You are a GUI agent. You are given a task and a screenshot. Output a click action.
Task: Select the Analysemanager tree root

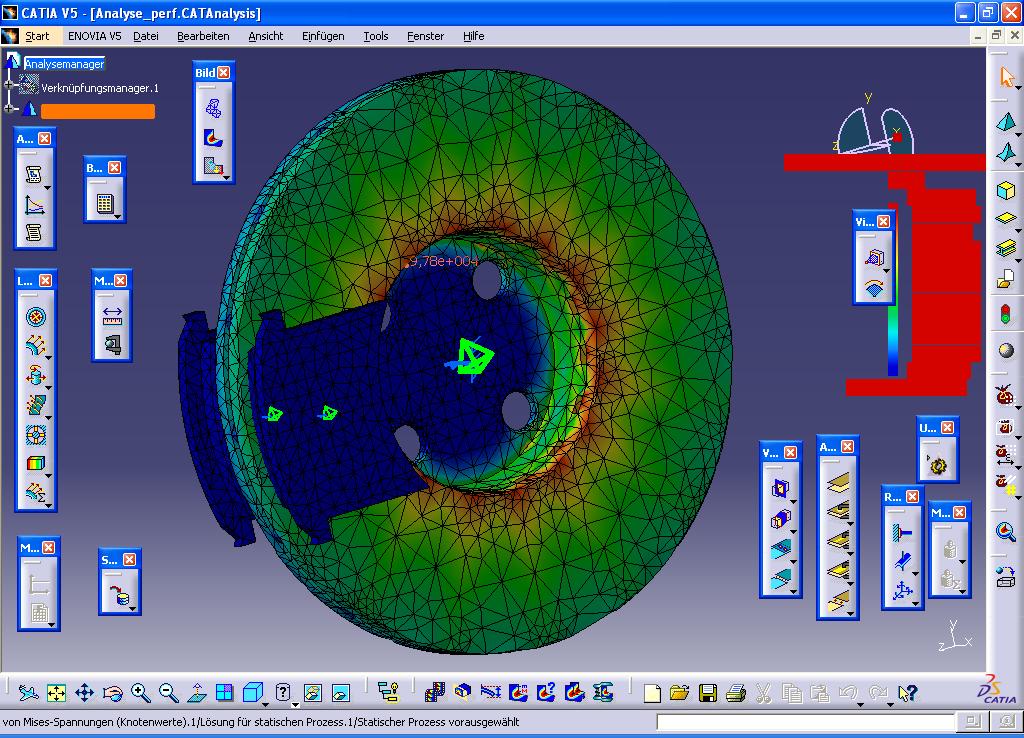64,63
